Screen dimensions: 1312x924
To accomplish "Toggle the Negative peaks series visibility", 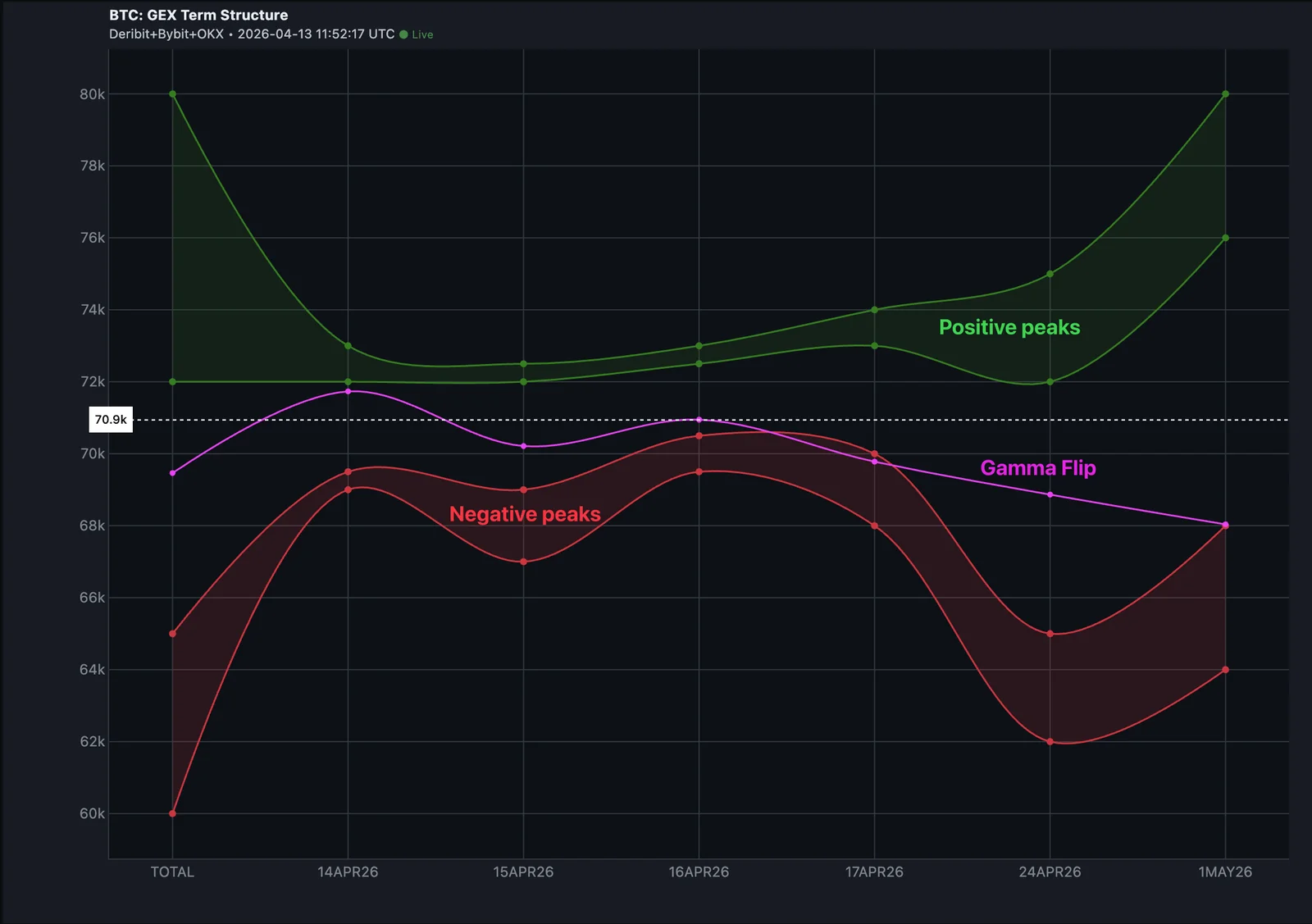I will pyautogui.click(x=525, y=514).
